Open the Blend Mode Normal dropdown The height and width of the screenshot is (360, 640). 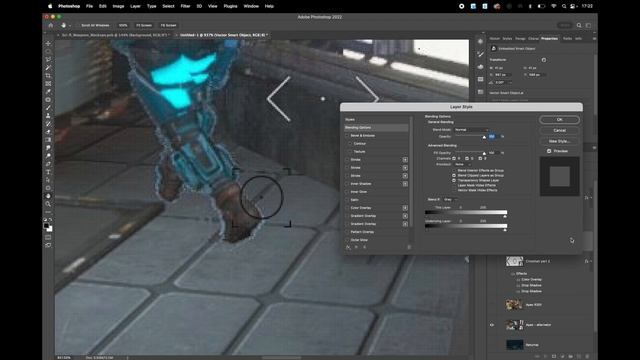click(471, 130)
